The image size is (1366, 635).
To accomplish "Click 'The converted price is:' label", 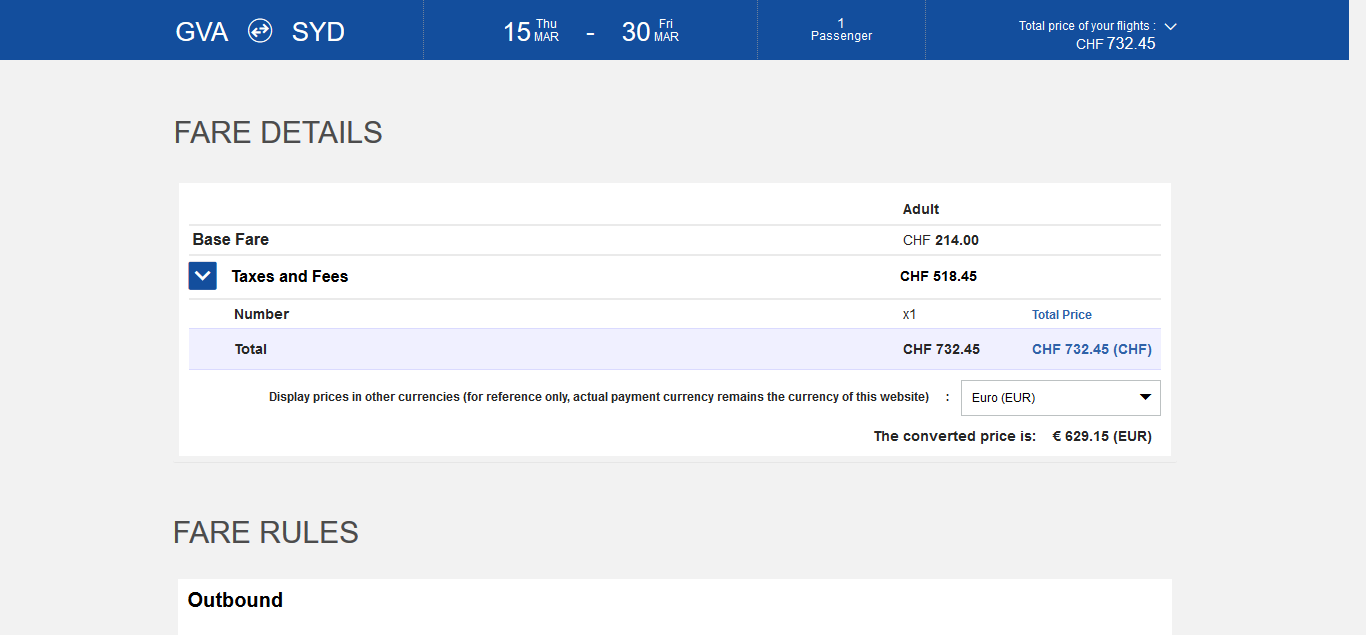I will click(x=955, y=436).
